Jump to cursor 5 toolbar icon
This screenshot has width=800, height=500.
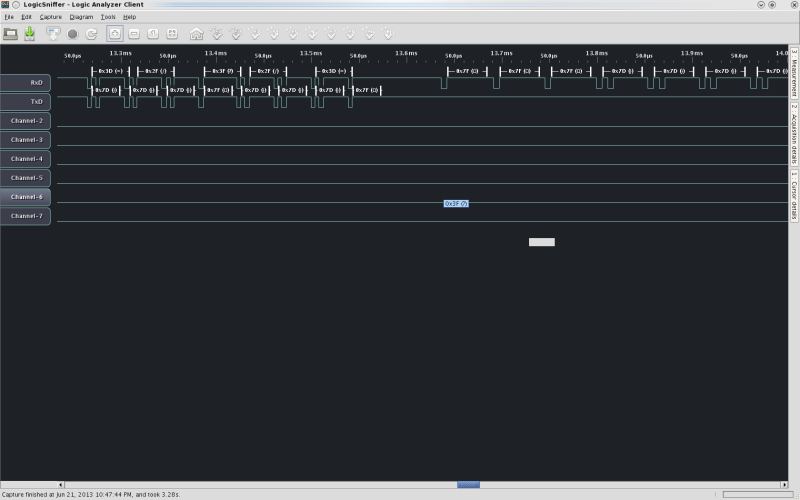point(293,34)
